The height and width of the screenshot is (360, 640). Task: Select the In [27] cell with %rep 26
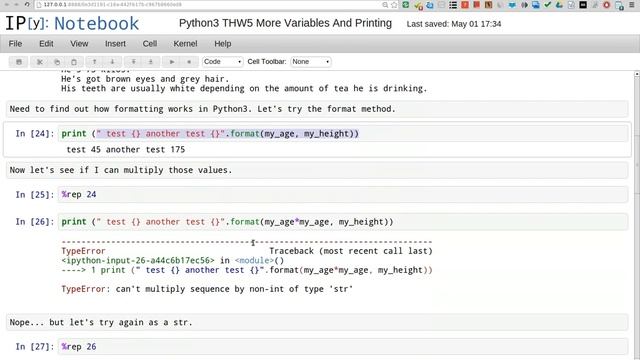pyautogui.click(x=342, y=347)
